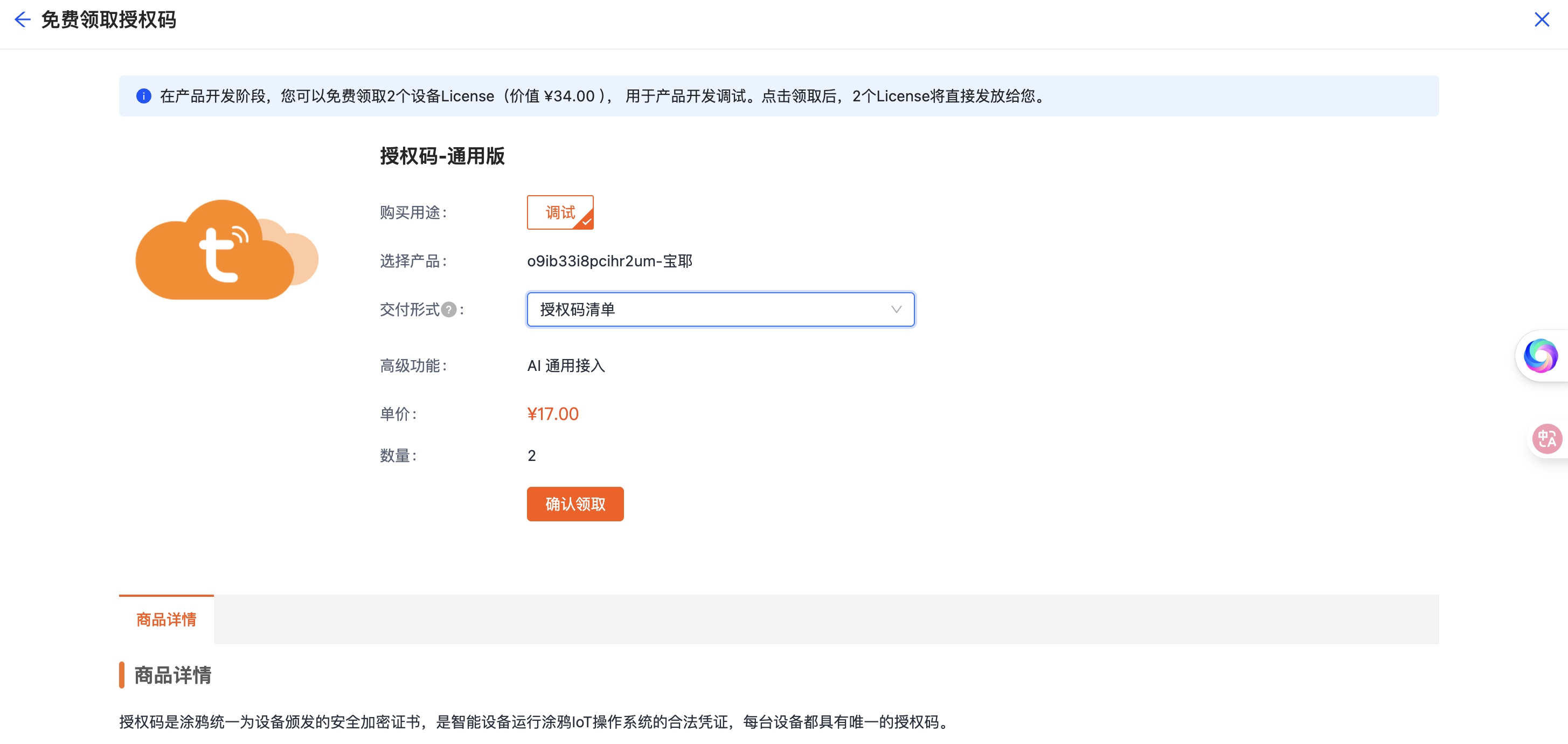Click the AI 通用接入 advanced feature text
The image size is (1568, 744).
pyautogui.click(x=565, y=366)
